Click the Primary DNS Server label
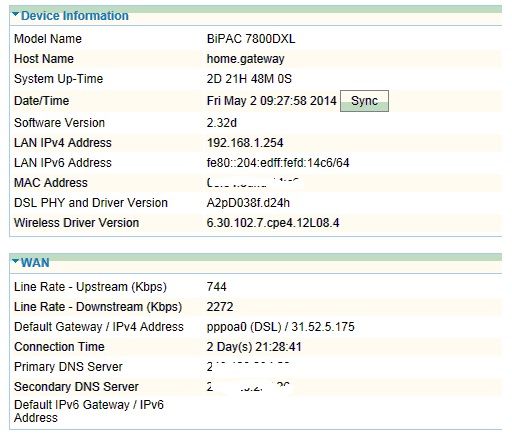The height and width of the screenshot is (439, 512). (x=68, y=367)
